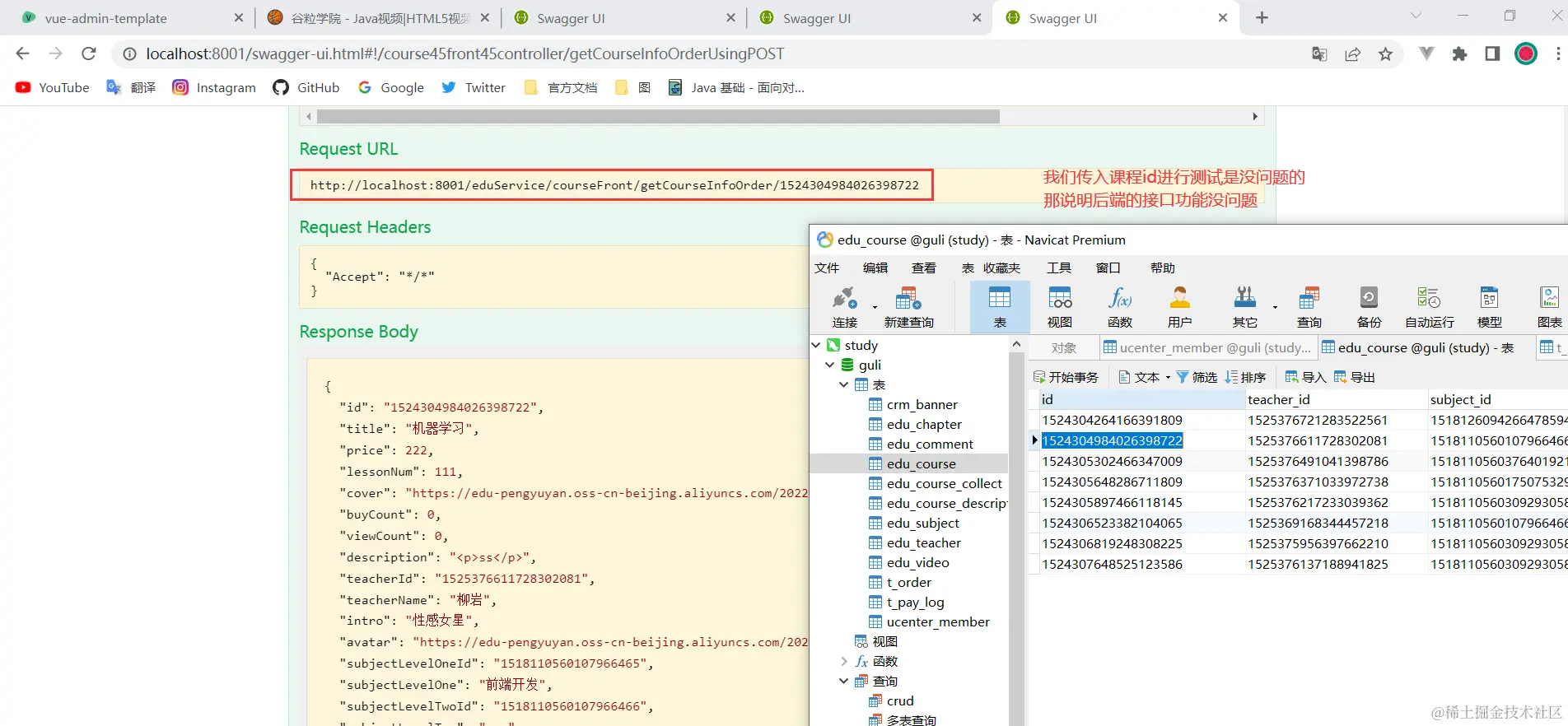
Task: Open the browser tab search chevron
Action: [1416, 16]
